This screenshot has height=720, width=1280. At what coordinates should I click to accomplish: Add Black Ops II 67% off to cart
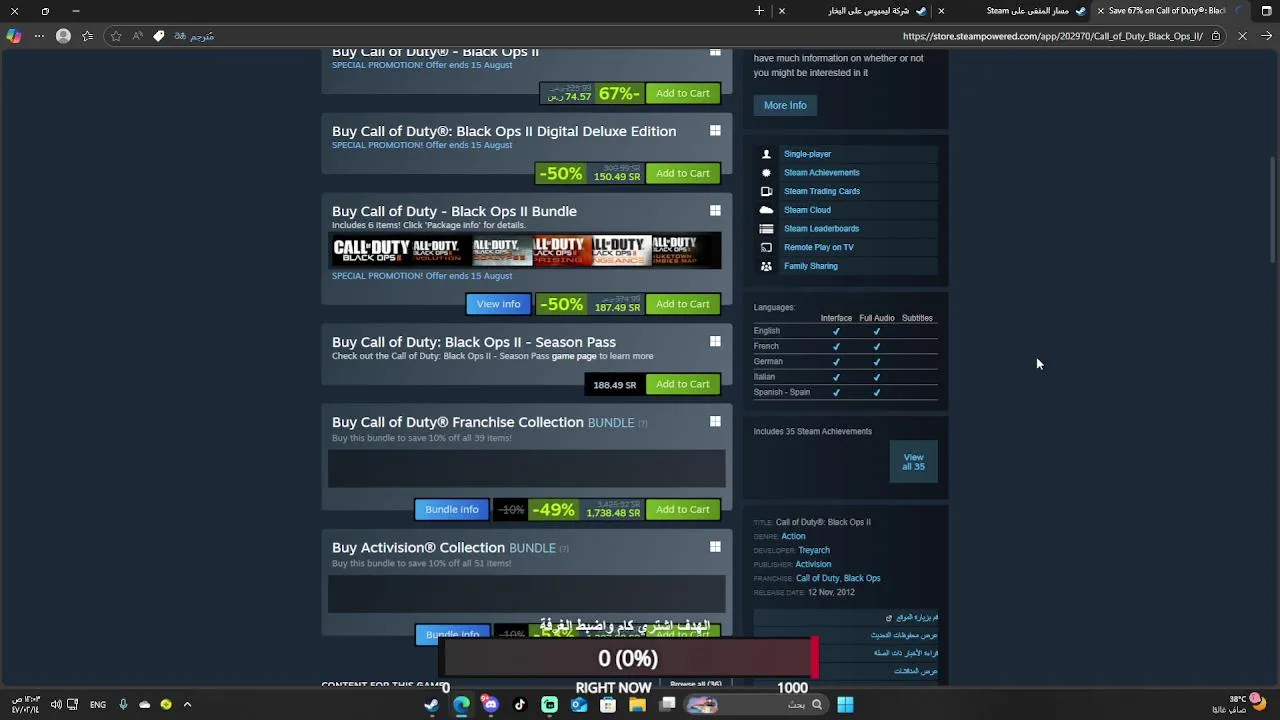pyautogui.click(x=683, y=93)
